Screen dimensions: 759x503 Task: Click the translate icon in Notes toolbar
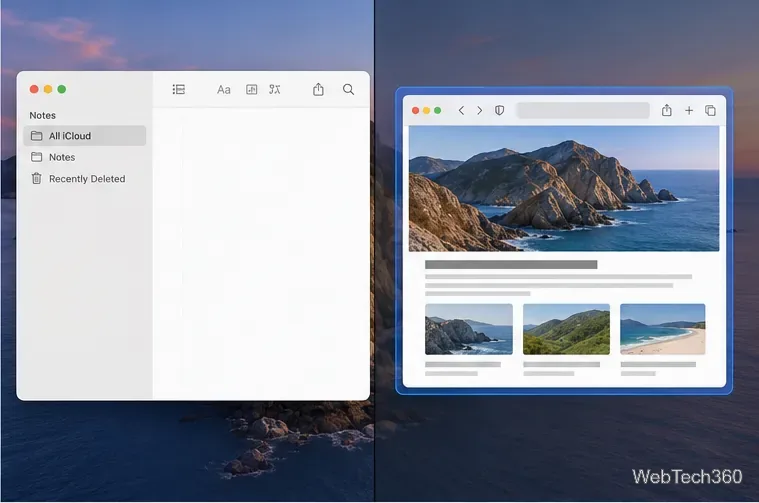tap(274, 89)
